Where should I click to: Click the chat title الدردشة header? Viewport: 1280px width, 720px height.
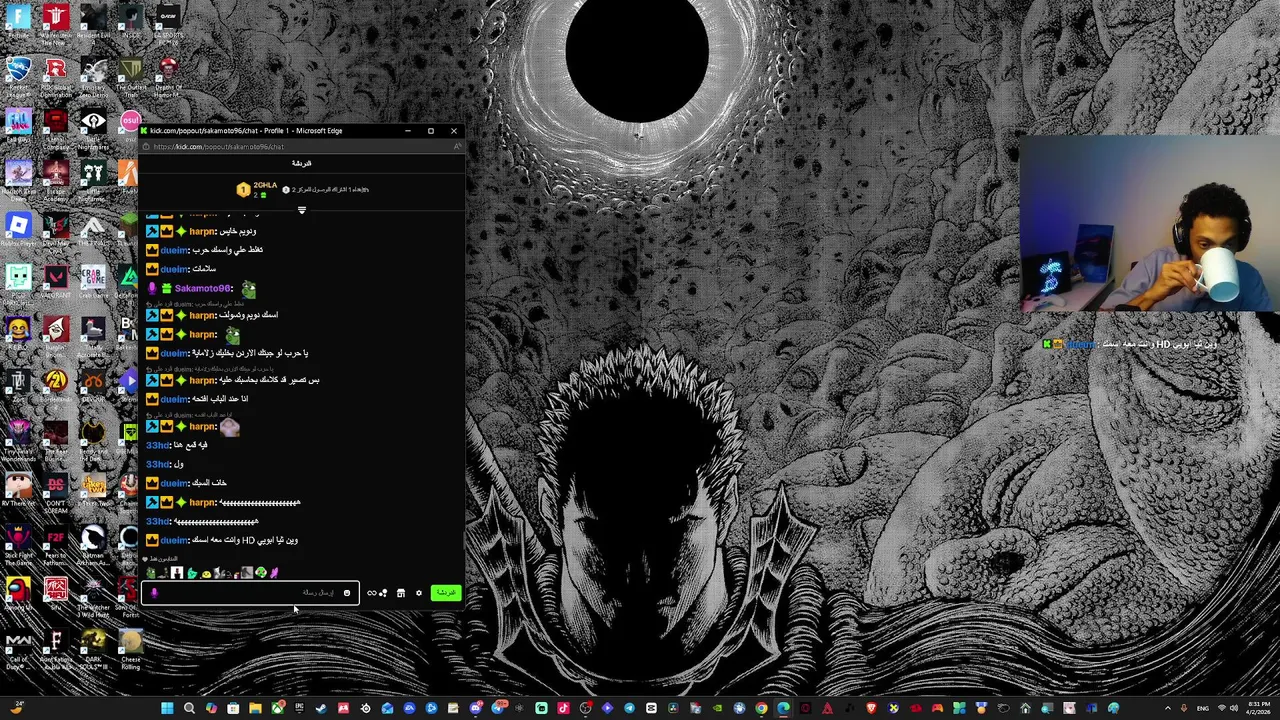[301, 163]
